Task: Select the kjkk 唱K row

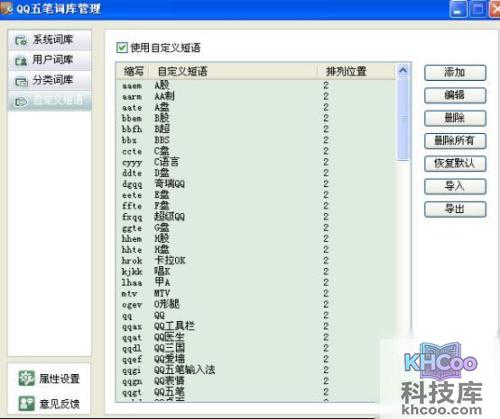Action: 256,271
